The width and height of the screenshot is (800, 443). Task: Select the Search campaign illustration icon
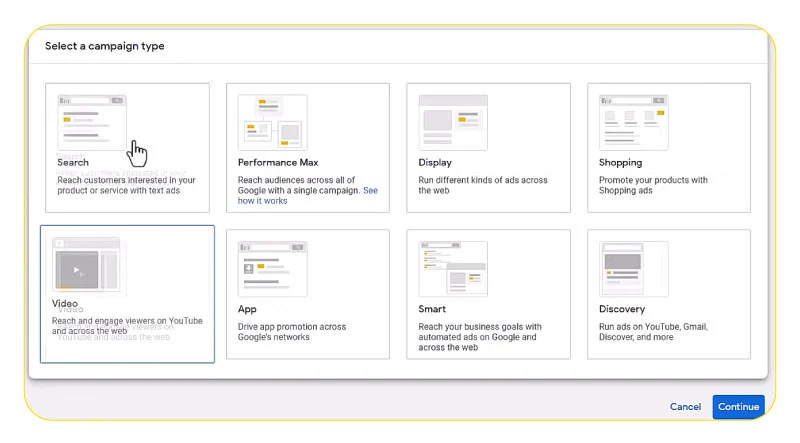click(x=92, y=122)
